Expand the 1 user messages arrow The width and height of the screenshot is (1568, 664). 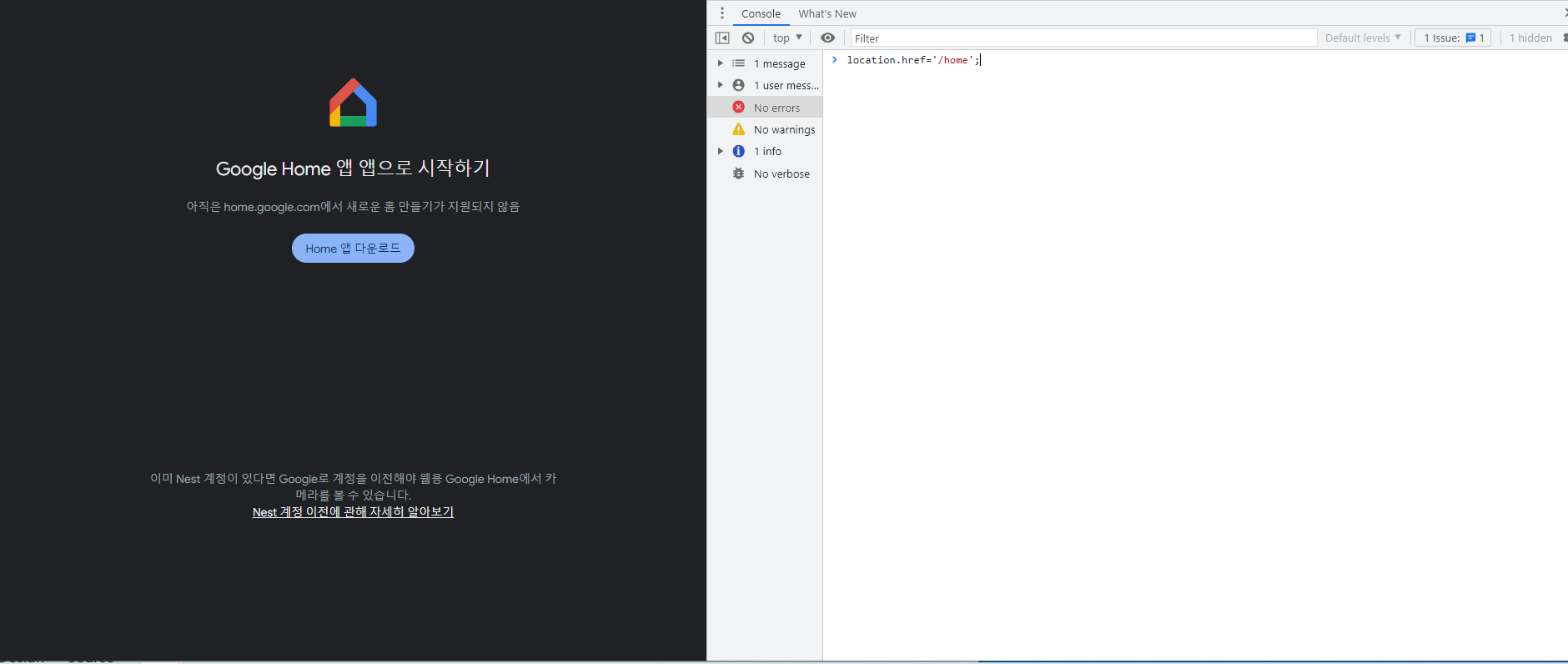[720, 85]
